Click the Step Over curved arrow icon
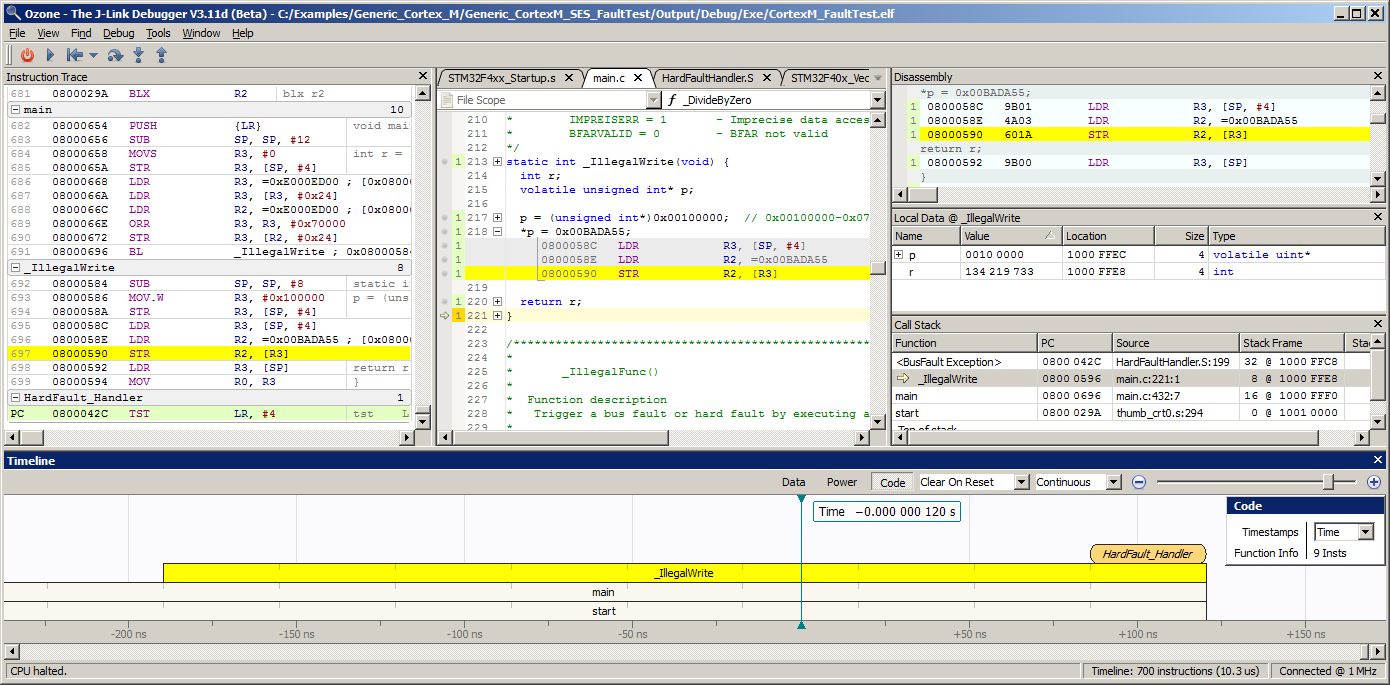 115,55
